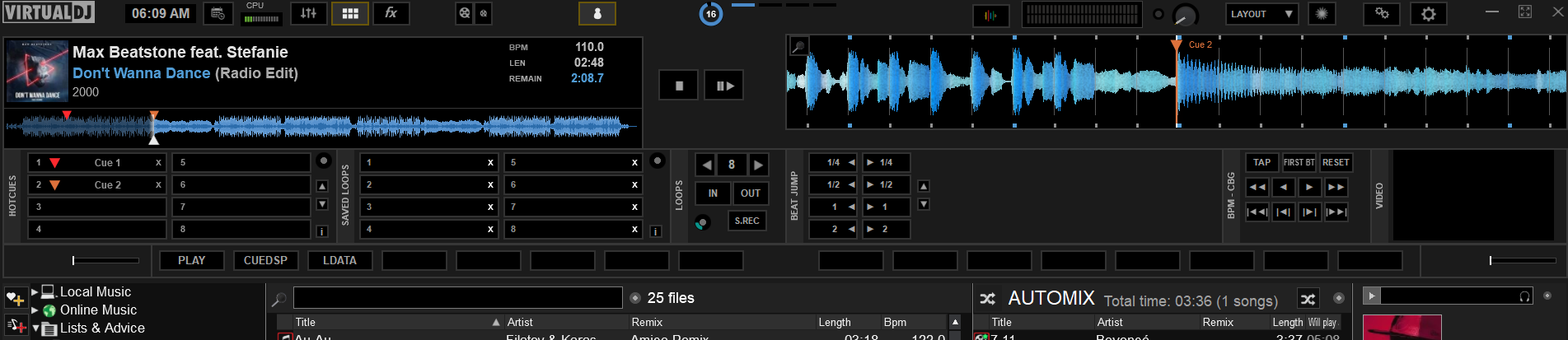Toggle the round saved loops option dot
The height and width of the screenshot is (340, 1568).
pyautogui.click(x=658, y=161)
